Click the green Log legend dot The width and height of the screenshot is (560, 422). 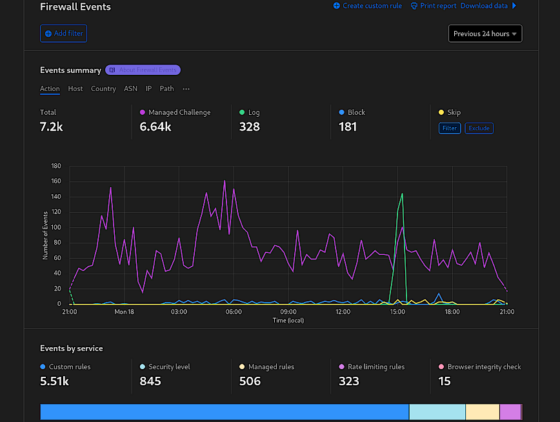pos(242,112)
